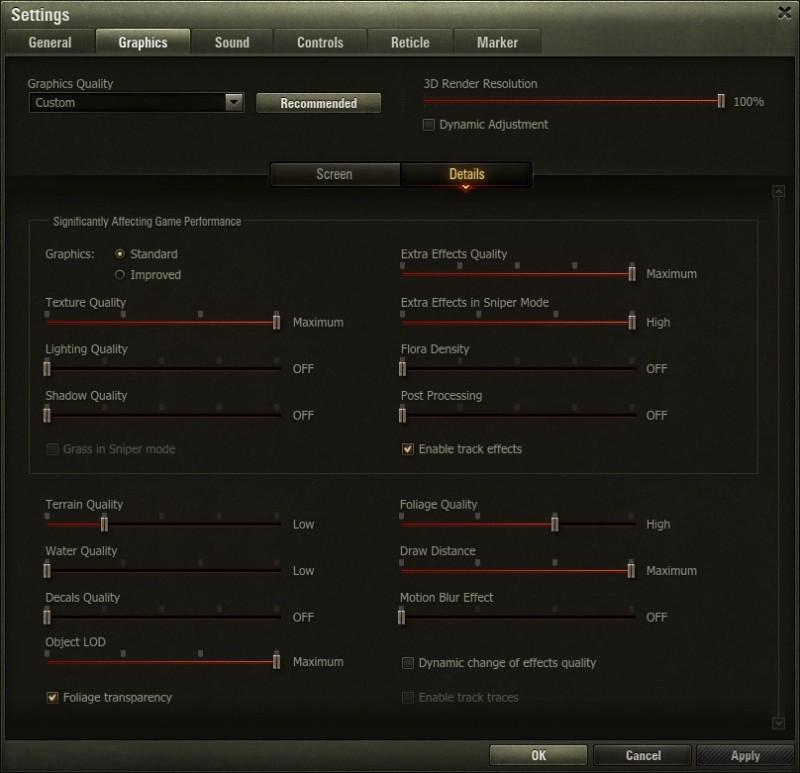The image size is (800, 773).
Task: Open the Marker tab
Action: [497, 42]
